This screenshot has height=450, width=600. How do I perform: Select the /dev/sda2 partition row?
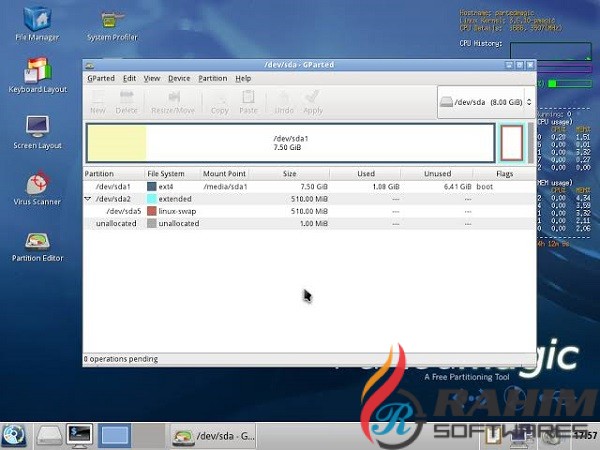pyautogui.click(x=309, y=199)
